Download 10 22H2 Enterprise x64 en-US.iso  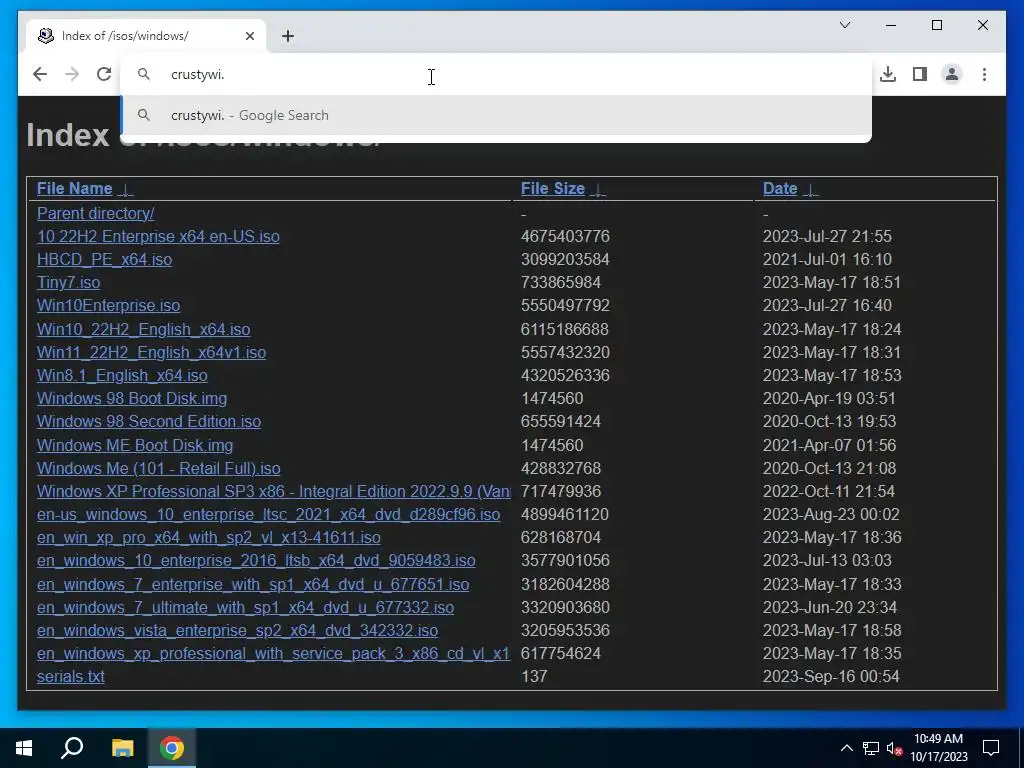point(158,236)
